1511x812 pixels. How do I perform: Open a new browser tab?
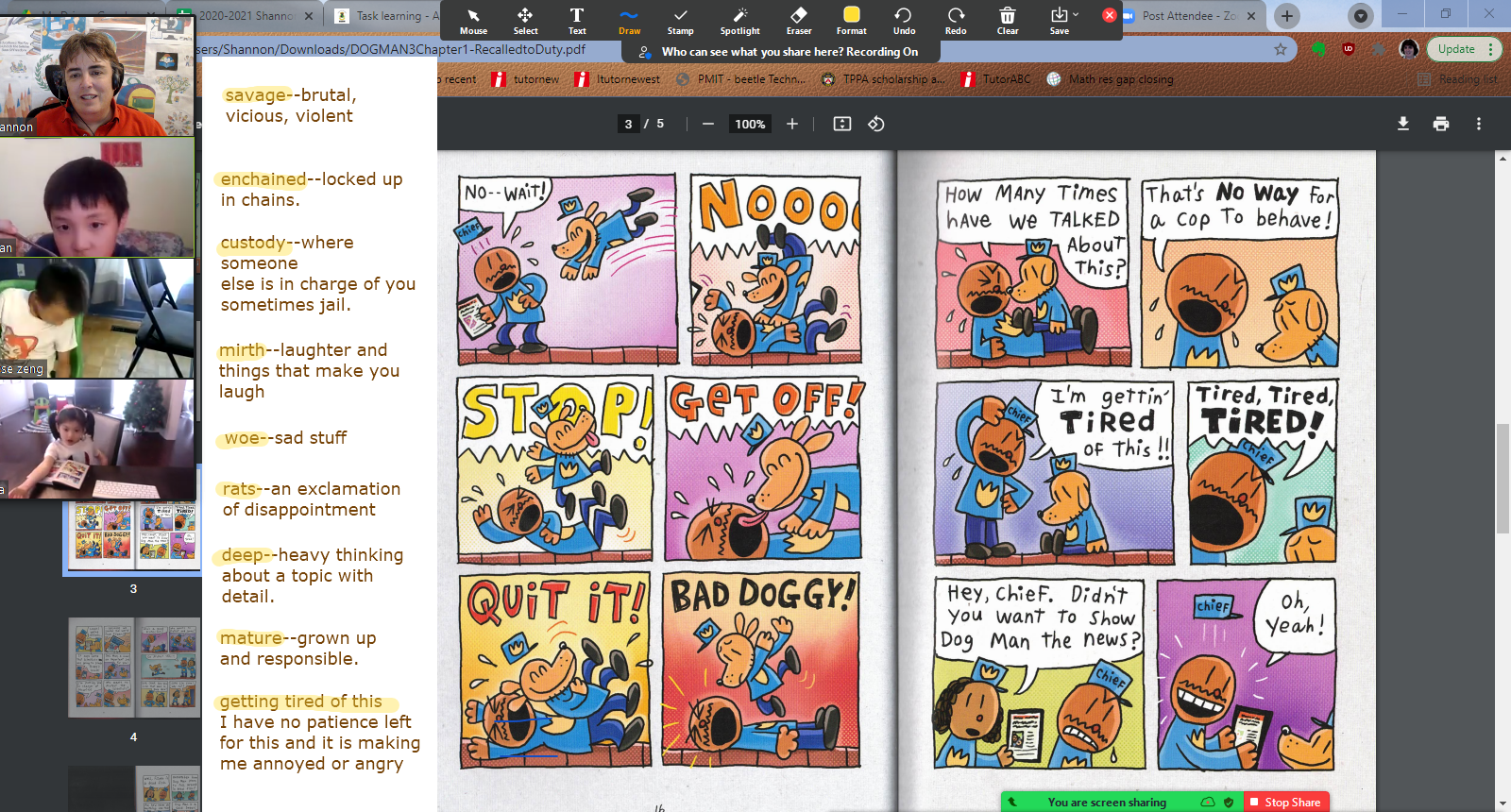point(1287,16)
